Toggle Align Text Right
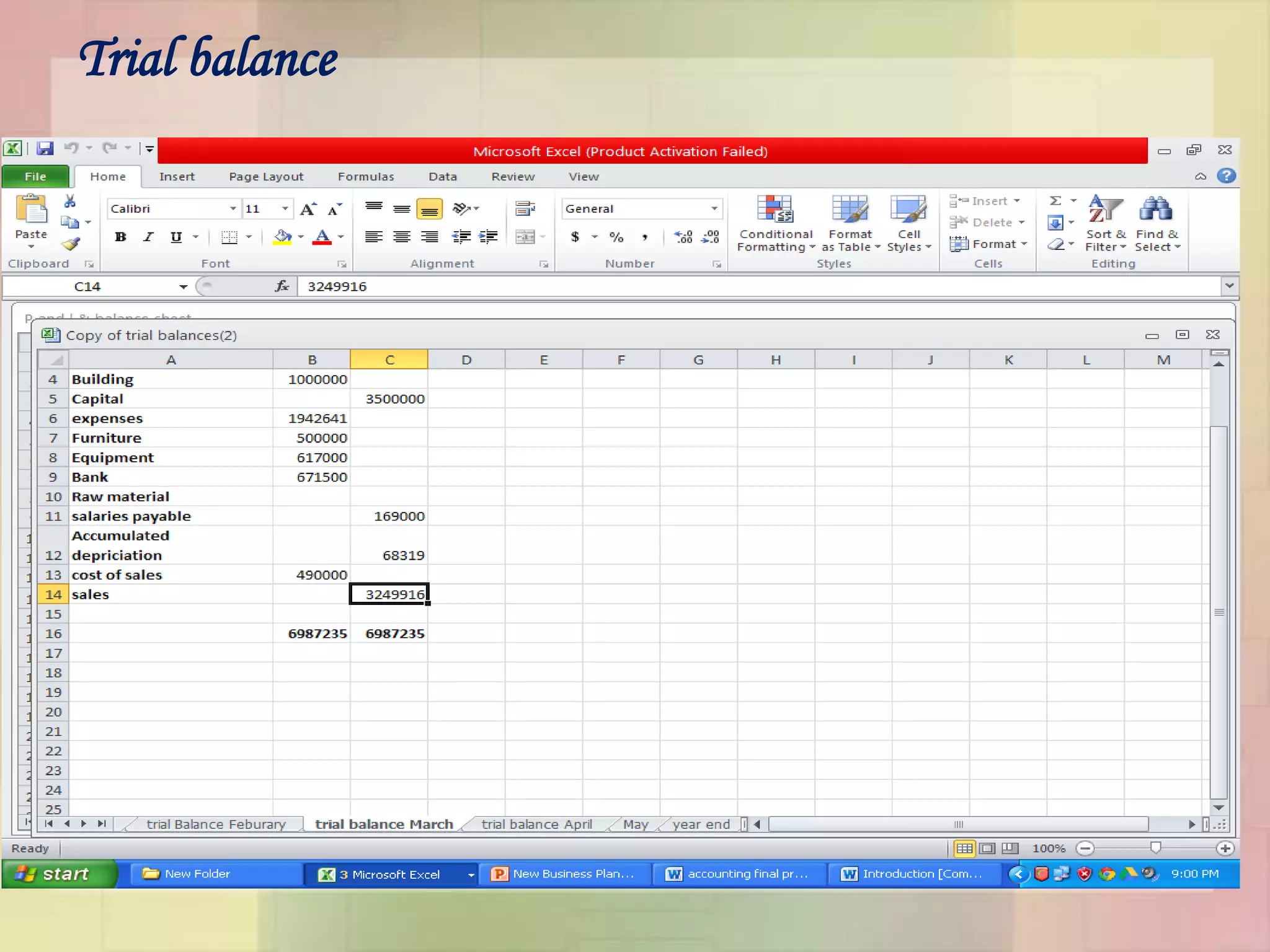The image size is (1270, 952). click(x=429, y=237)
